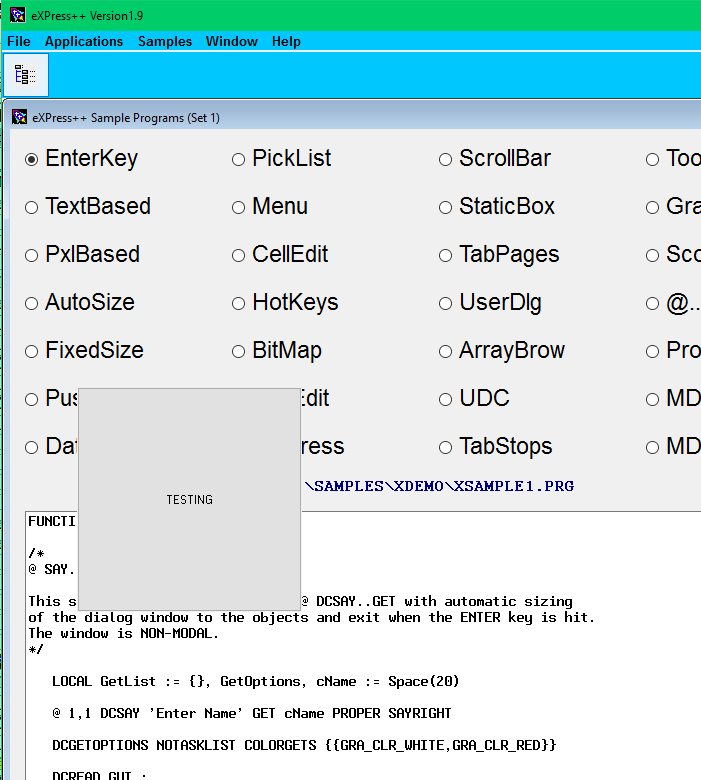Open the Samples menu
The width and height of the screenshot is (701, 780).
point(165,41)
